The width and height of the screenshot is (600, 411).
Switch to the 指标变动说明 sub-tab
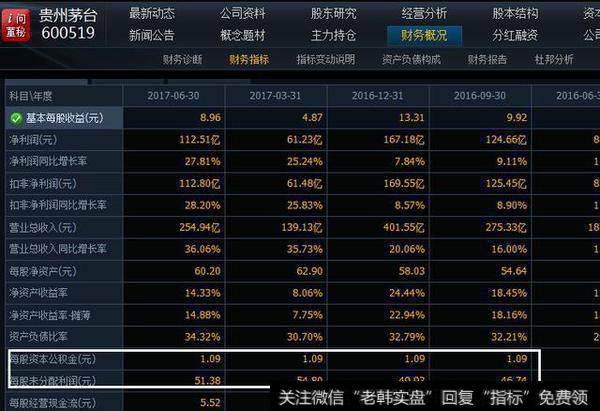click(326, 60)
